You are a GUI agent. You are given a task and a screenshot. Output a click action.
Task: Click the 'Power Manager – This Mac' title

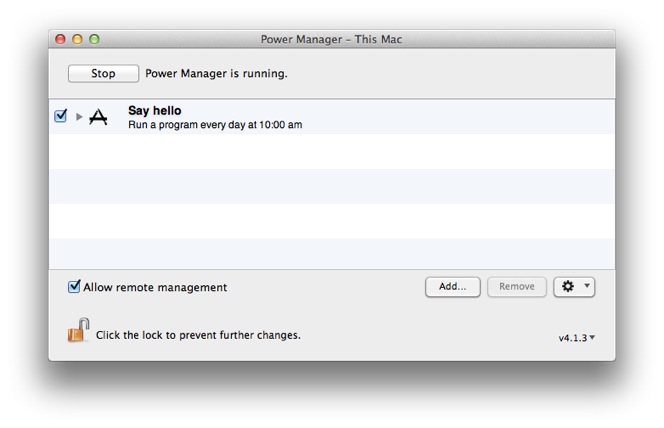(x=331, y=39)
